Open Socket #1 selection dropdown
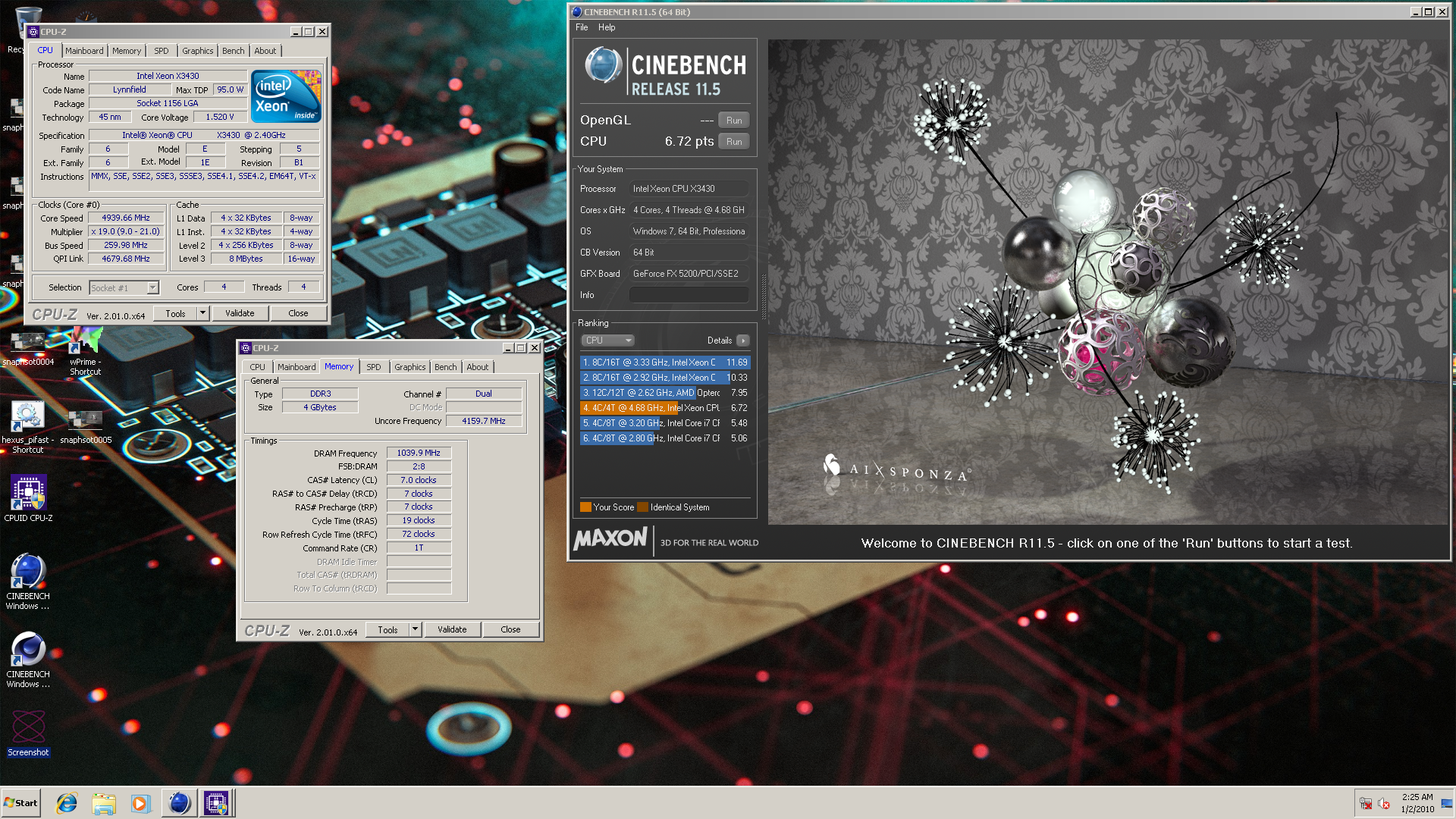 (124, 288)
